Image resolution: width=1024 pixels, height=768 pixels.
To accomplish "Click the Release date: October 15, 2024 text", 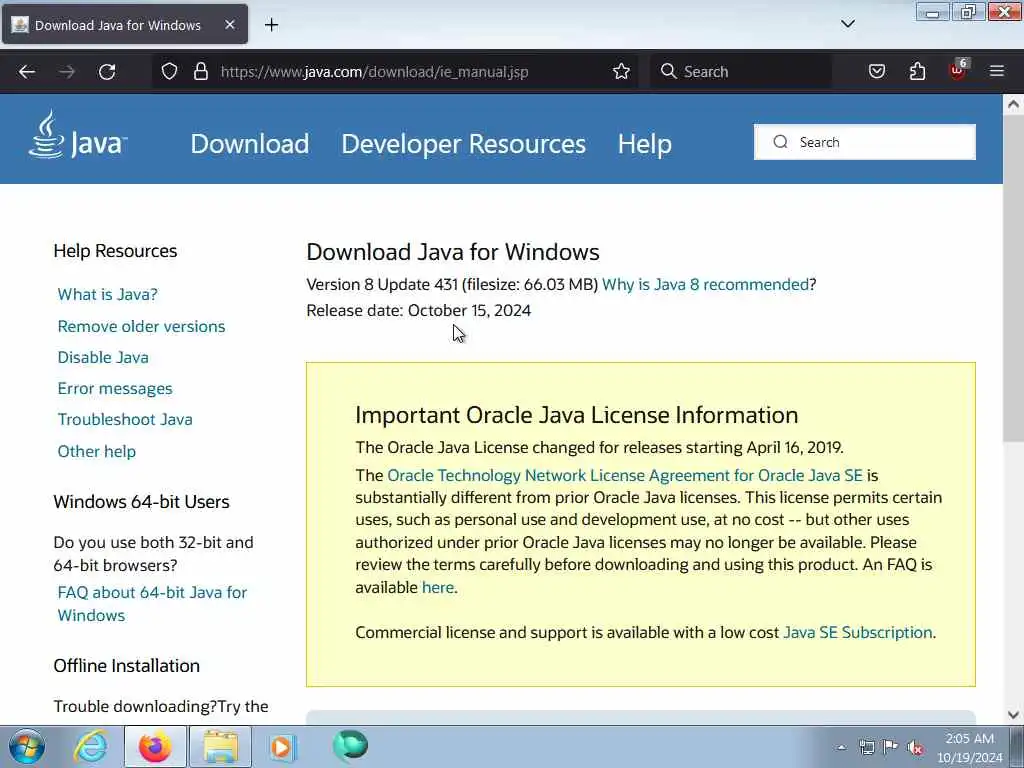I will 419,310.
